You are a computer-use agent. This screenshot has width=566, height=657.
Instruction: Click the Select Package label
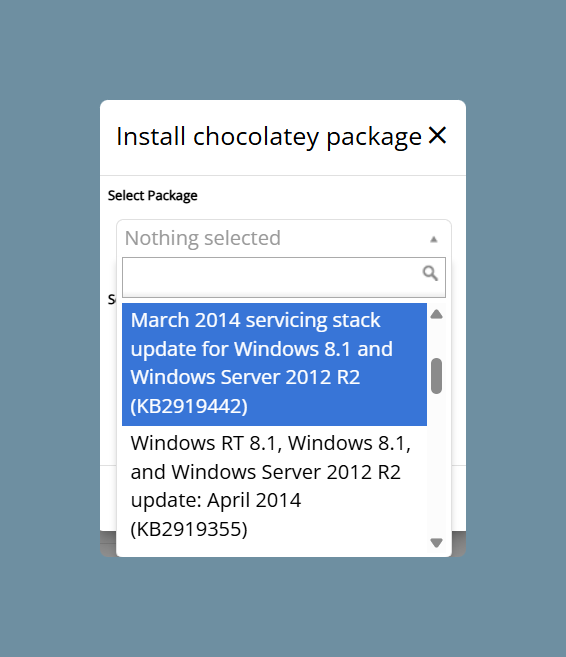pos(152,196)
